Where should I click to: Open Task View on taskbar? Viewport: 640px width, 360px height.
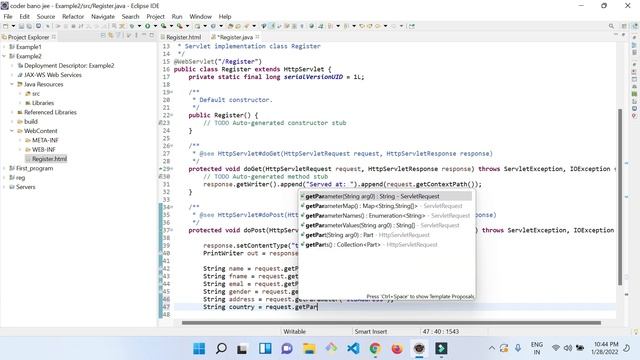tap(242, 348)
